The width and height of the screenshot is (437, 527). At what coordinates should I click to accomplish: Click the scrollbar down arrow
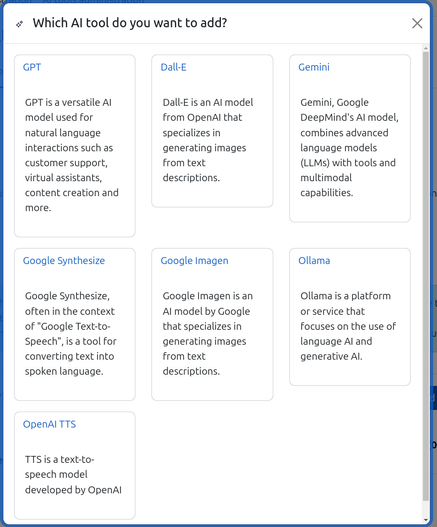[x=426, y=520]
